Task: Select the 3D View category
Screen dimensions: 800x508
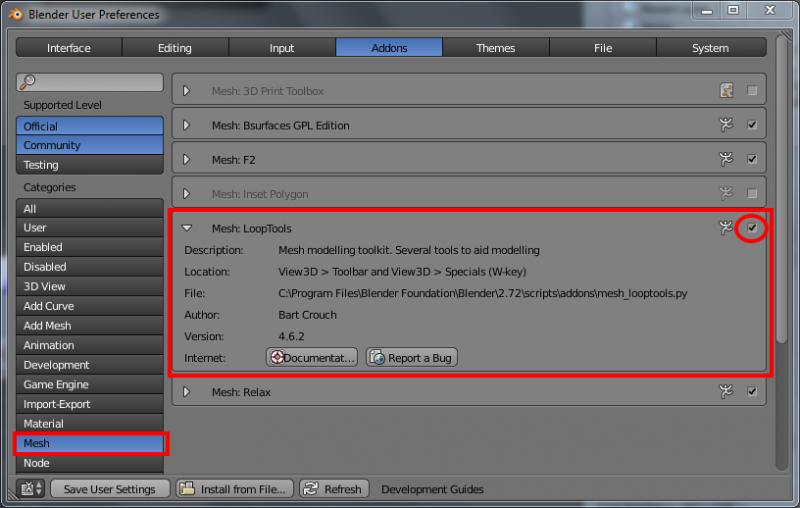Action: pyautogui.click(x=90, y=286)
